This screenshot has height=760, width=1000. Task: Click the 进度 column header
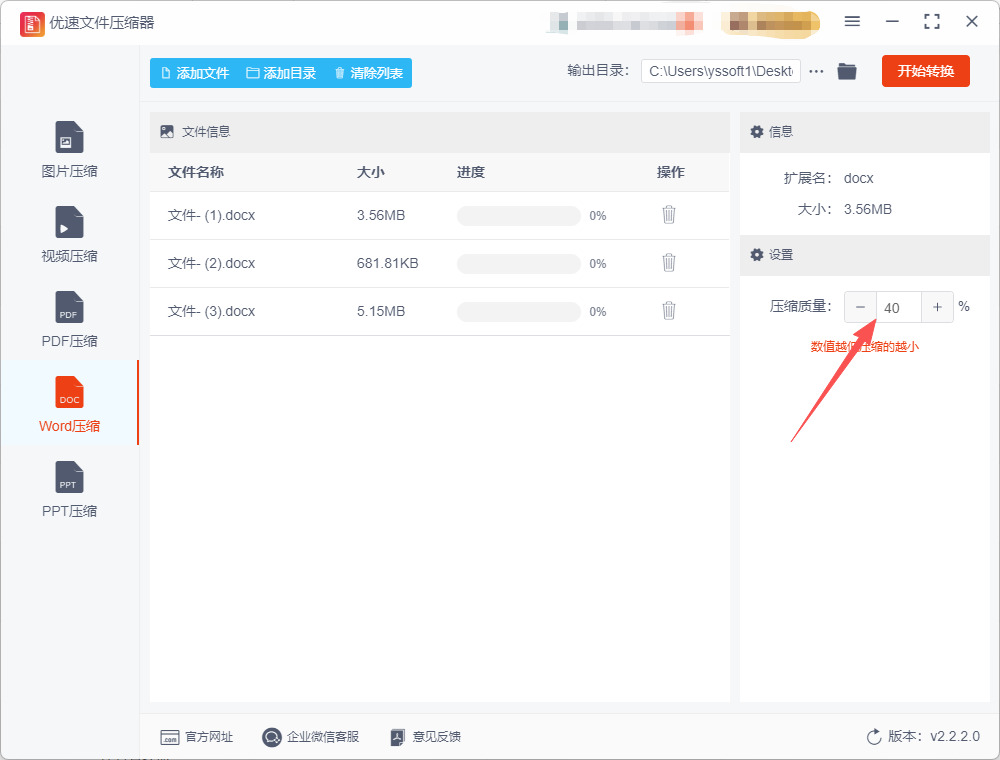(x=471, y=172)
